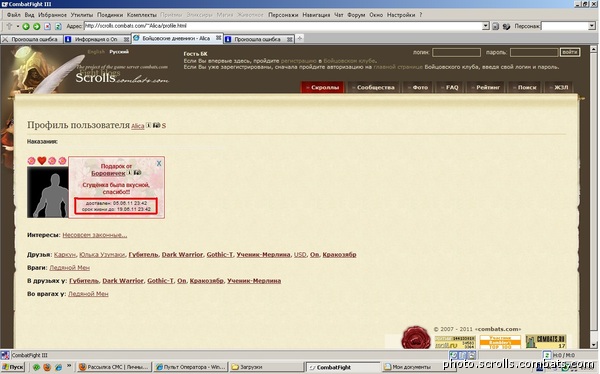Click the stop loading icon with red X
The width and height of the screenshot is (600, 374).
[x=47, y=26]
